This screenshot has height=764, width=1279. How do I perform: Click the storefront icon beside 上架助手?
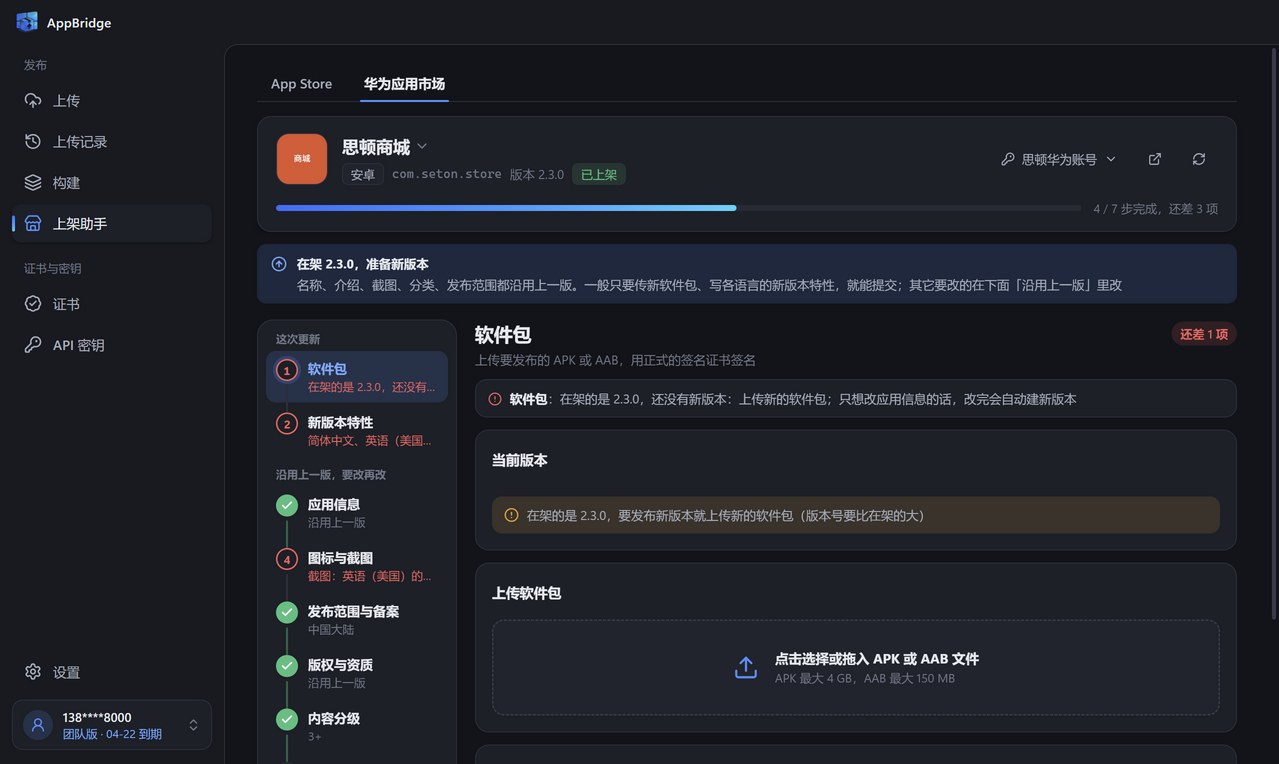[33, 224]
